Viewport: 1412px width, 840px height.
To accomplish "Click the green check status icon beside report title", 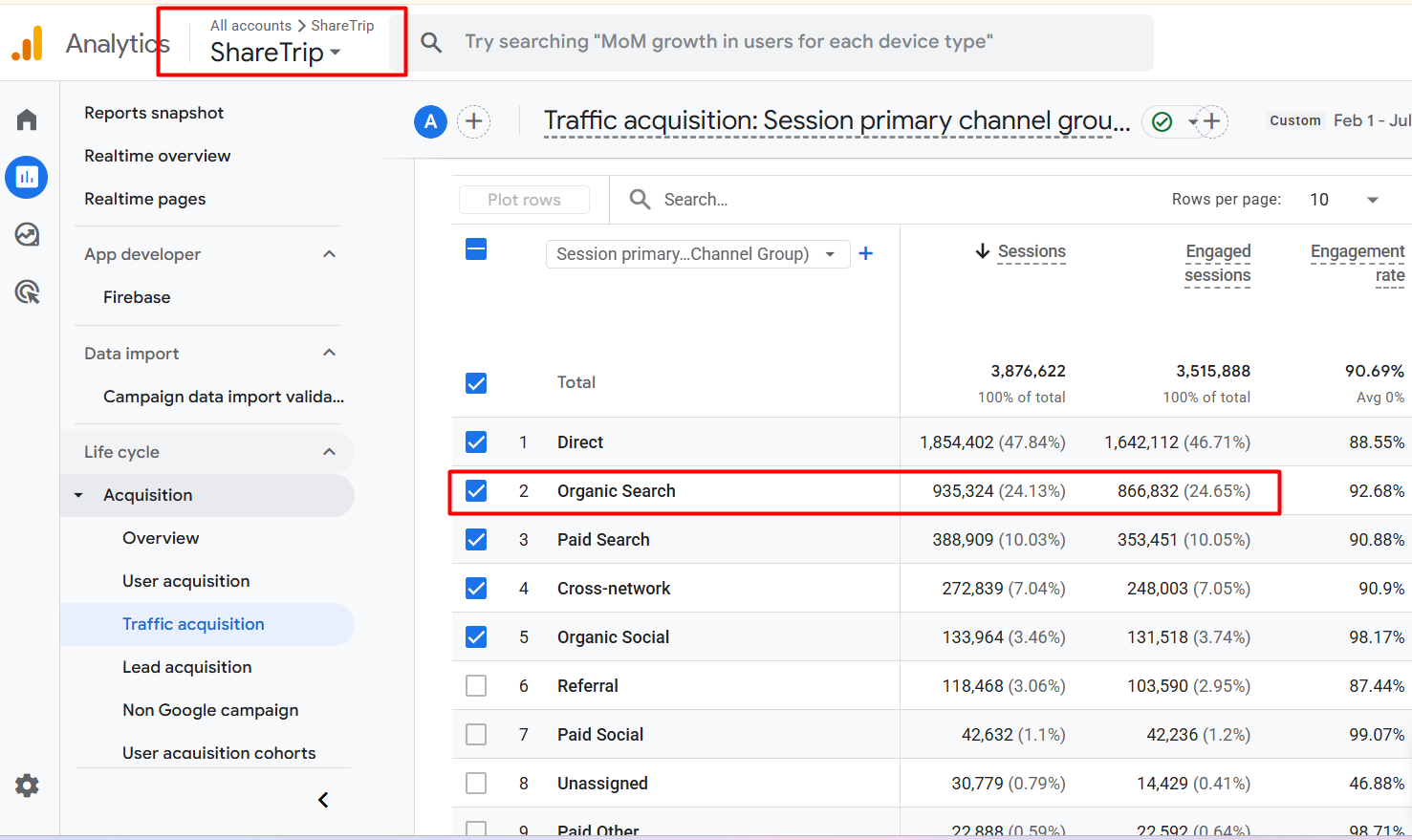I will (1162, 121).
